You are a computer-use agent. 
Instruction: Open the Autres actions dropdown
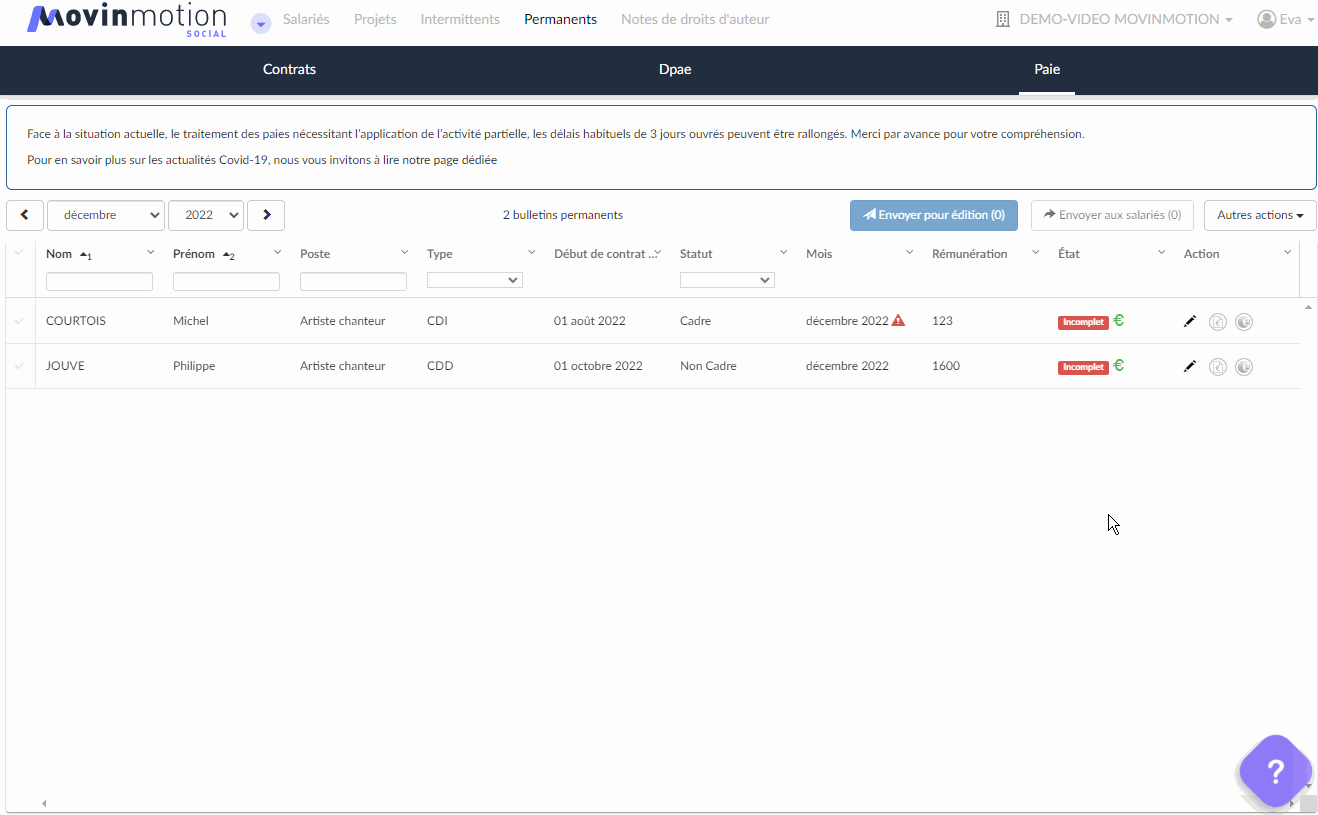pyautogui.click(x=1260, y=215)
